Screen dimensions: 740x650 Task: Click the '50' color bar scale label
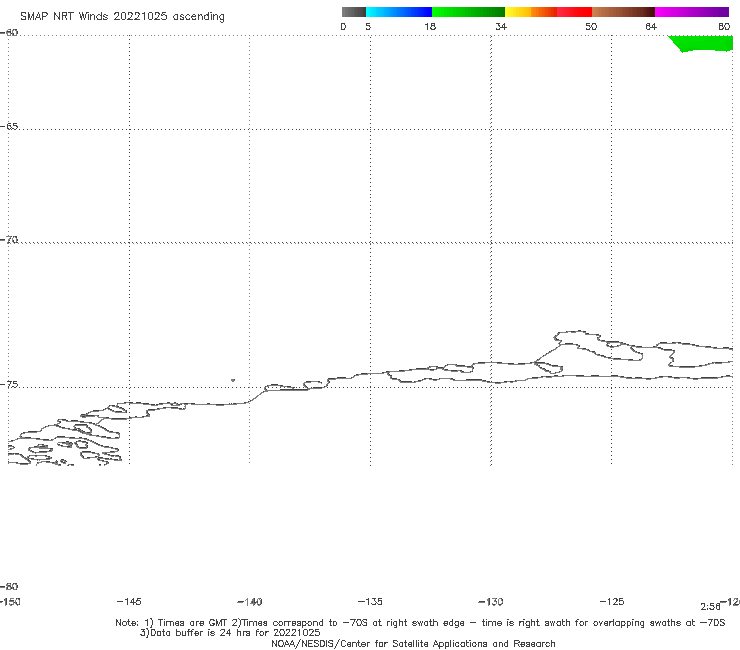point(591,27)
